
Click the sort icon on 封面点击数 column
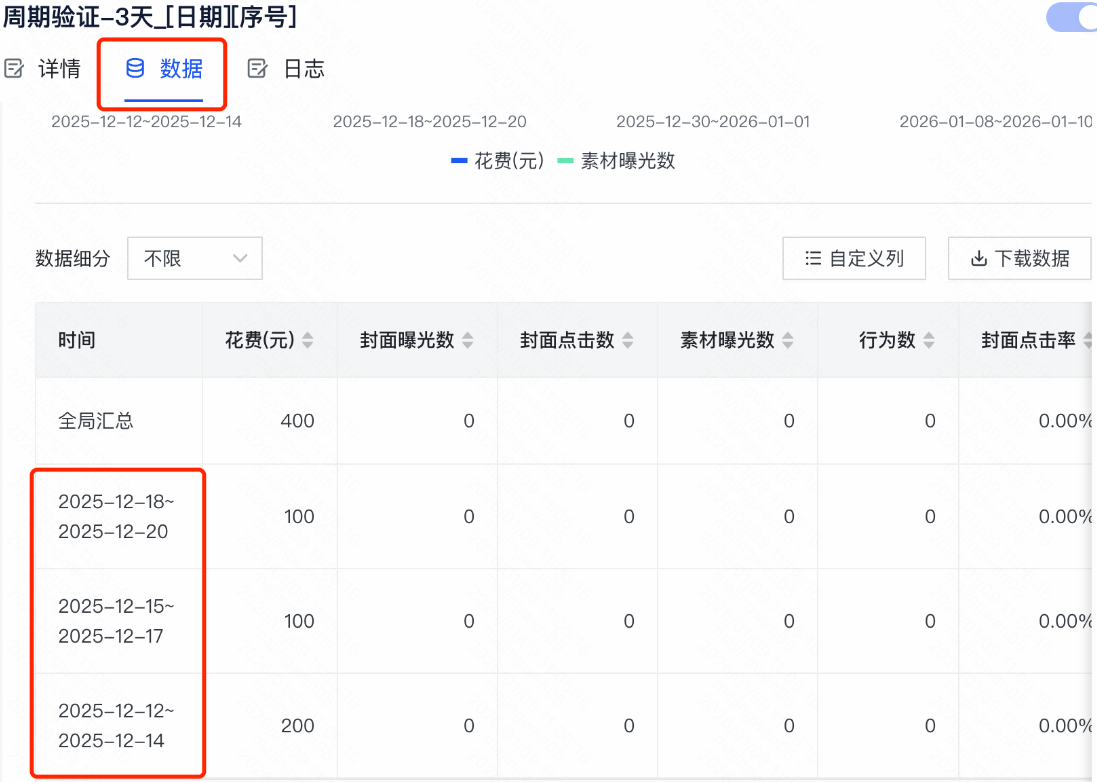pos(628,340)
